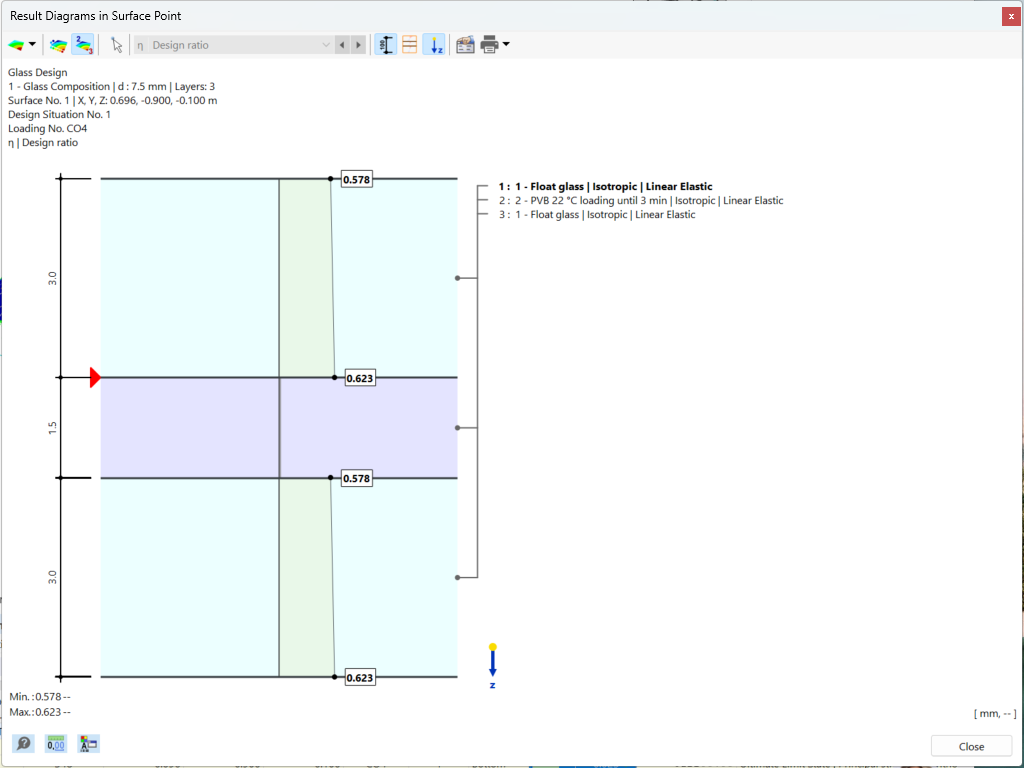Toggle the z-direction arrow display
This screenshot has width=1024, height=768.
tap(433, 44)
